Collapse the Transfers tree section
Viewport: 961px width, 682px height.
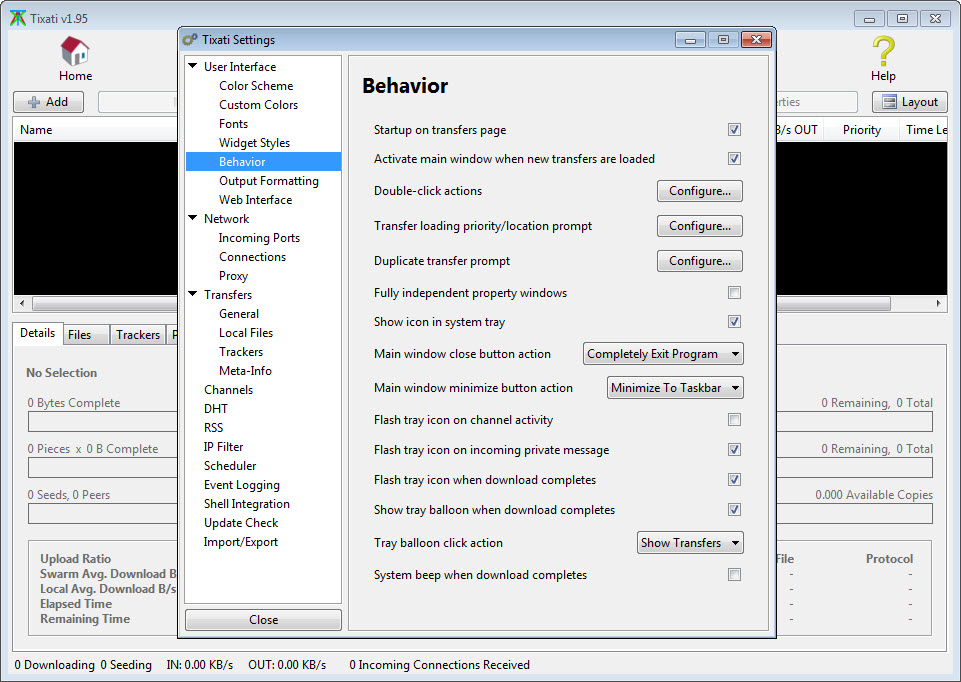coord(193,294)
